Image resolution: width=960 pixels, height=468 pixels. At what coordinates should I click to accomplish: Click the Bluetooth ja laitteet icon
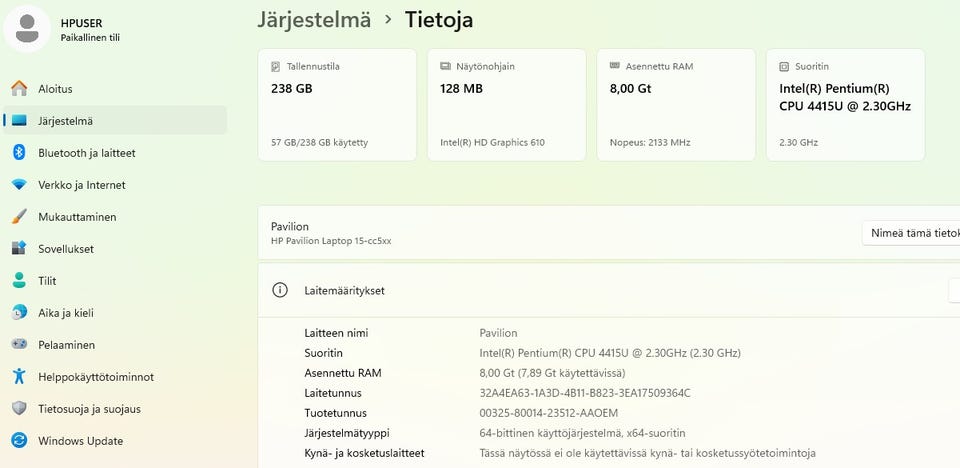click(19, 153)
